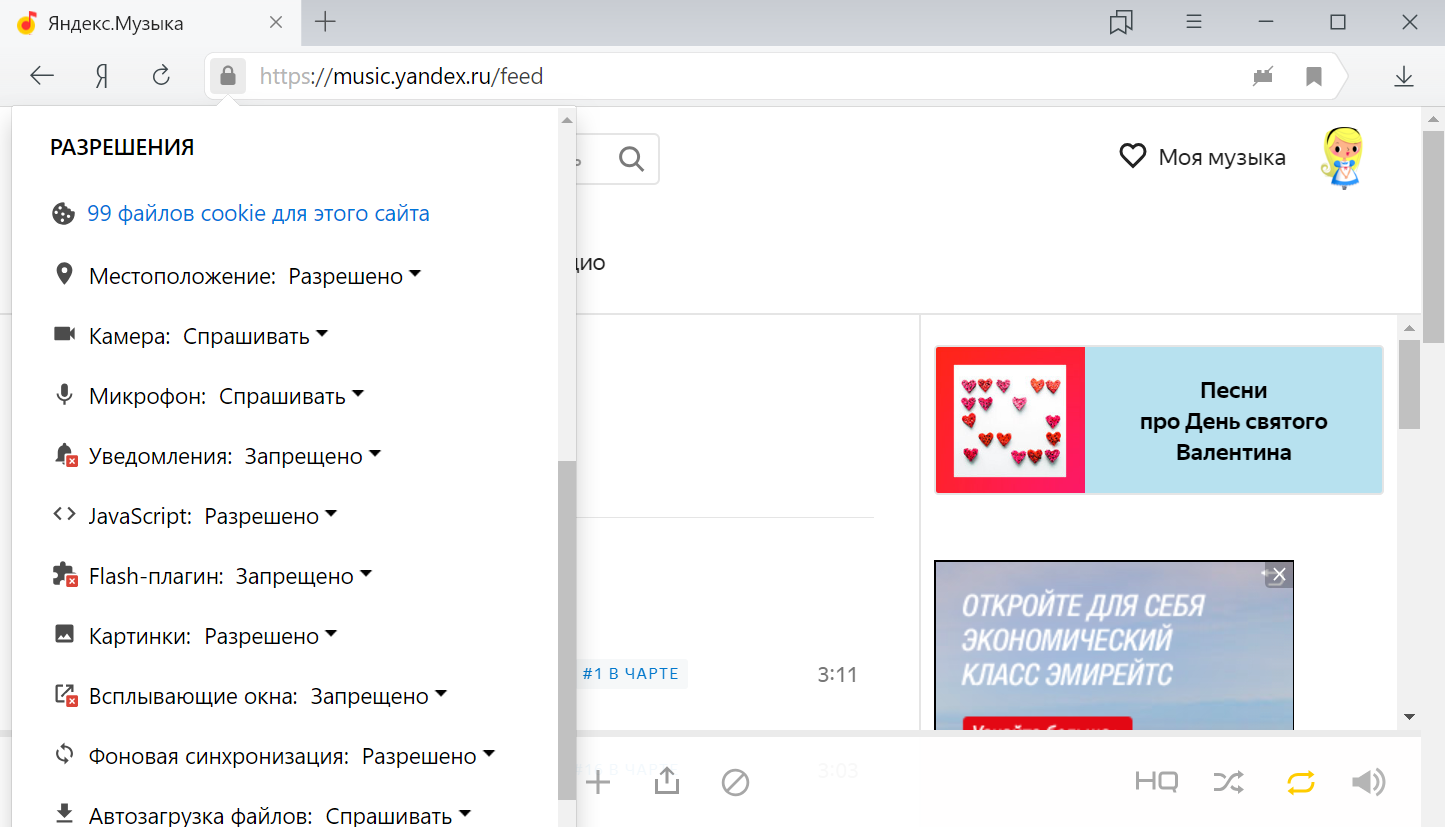Click the track duration 3:11
This screenshot has height=827, width=1445.
838,675
